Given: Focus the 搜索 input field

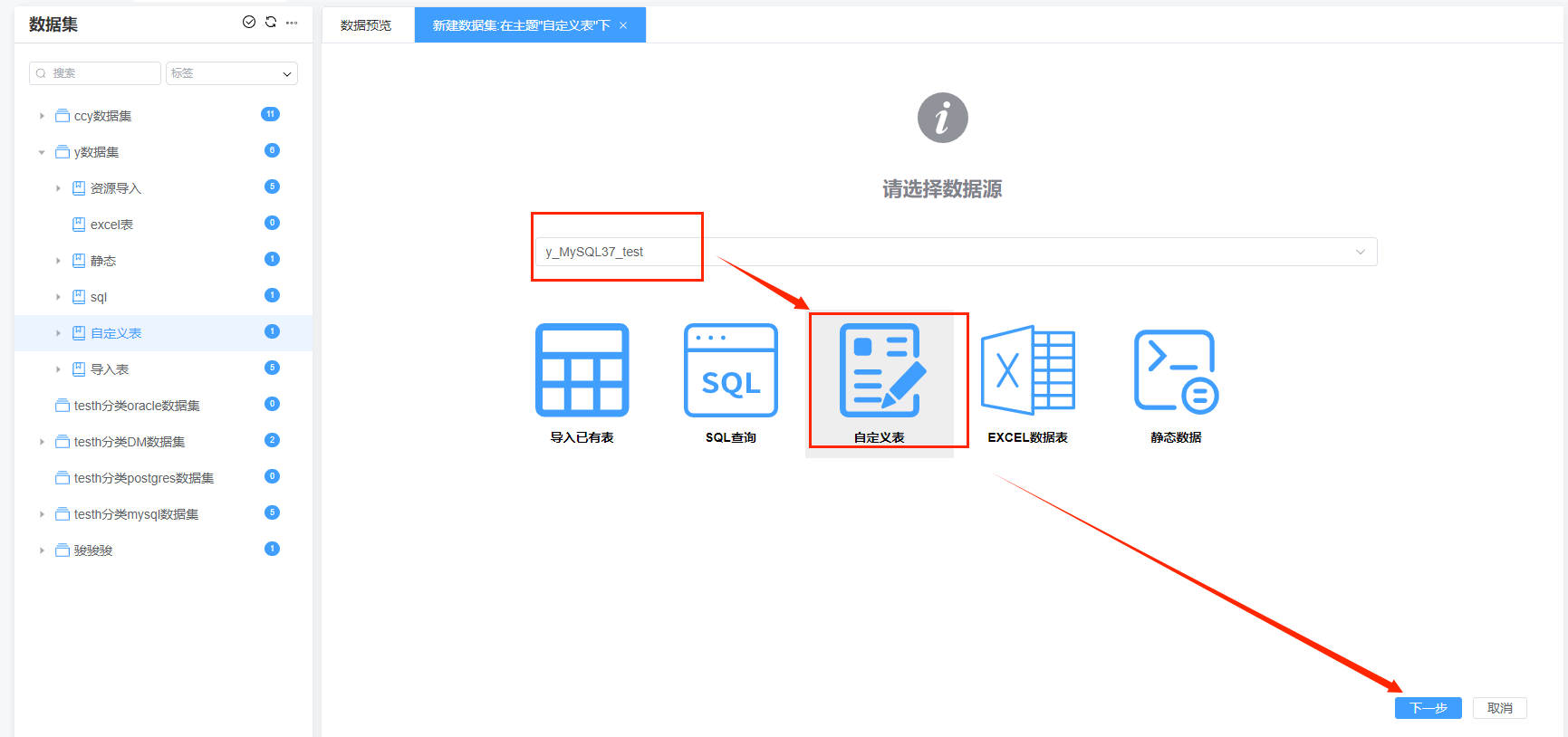Looking at the screenshot, I should point(101,73).
